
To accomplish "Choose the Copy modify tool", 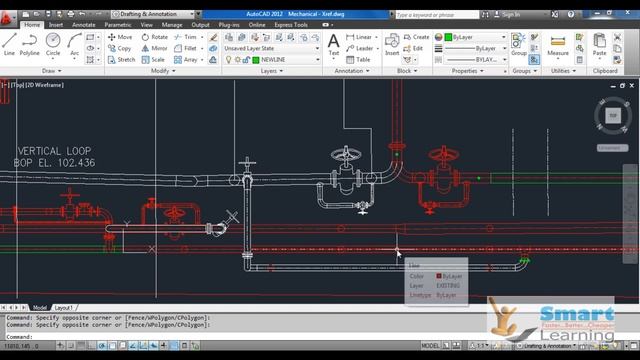I will (x=119, y=48).
